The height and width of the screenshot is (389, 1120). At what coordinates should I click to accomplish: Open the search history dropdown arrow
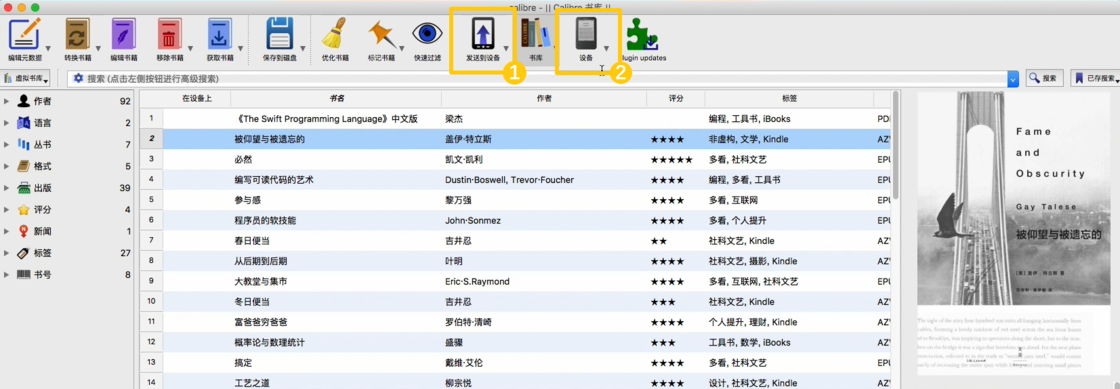tap(1013, 79)
